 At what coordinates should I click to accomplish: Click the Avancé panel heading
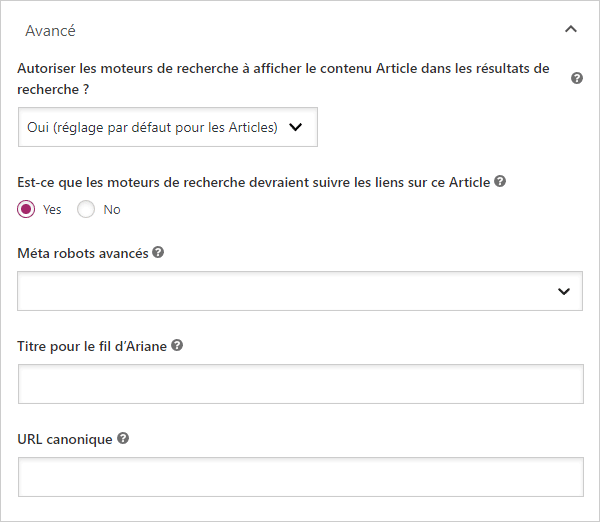[51, 30]
